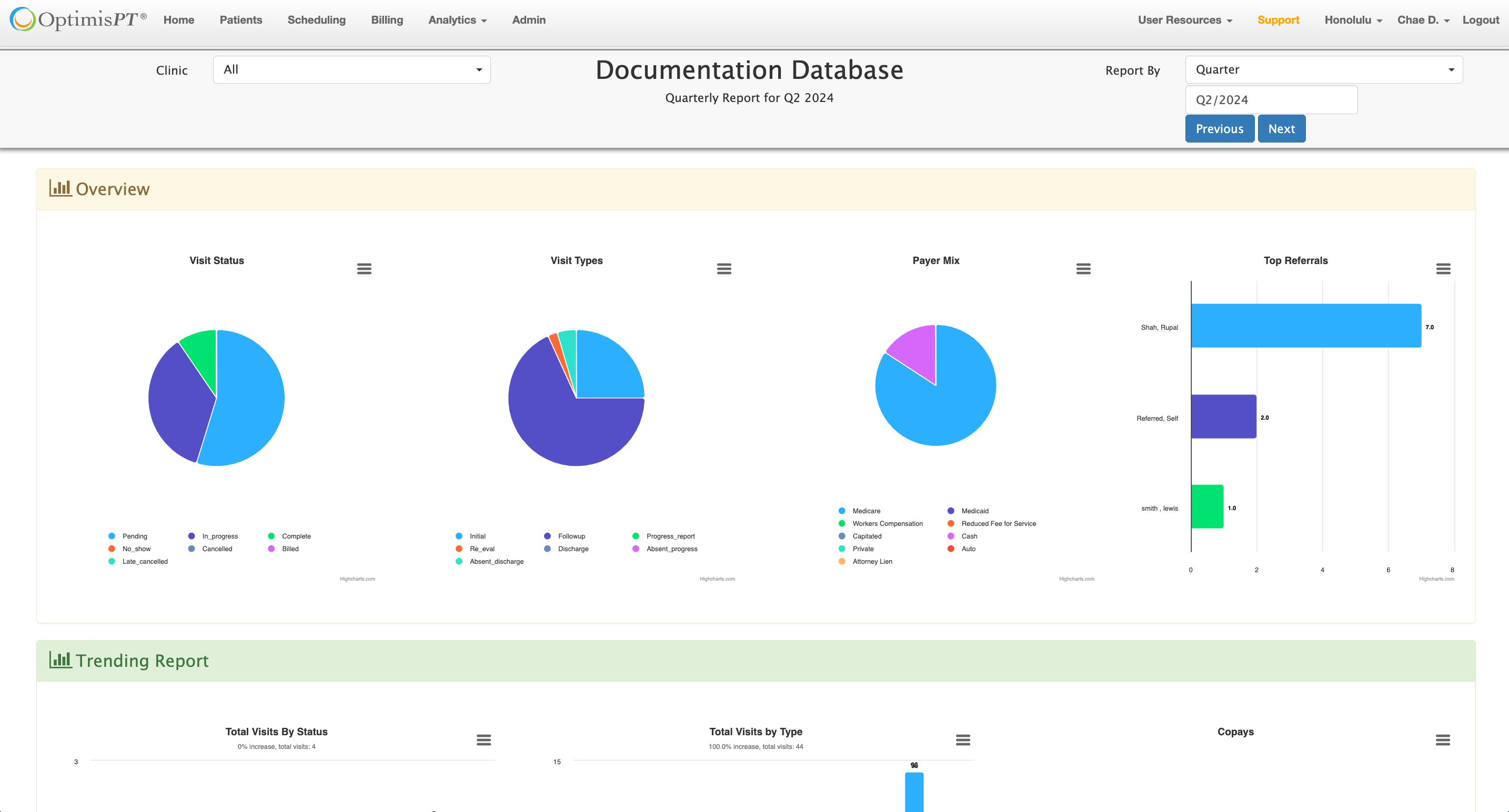This screenshot has width=1509, height=812.
Task: Click the Q2/2024 date input field
Action: pyautogui.click(x=1271, y=100)
